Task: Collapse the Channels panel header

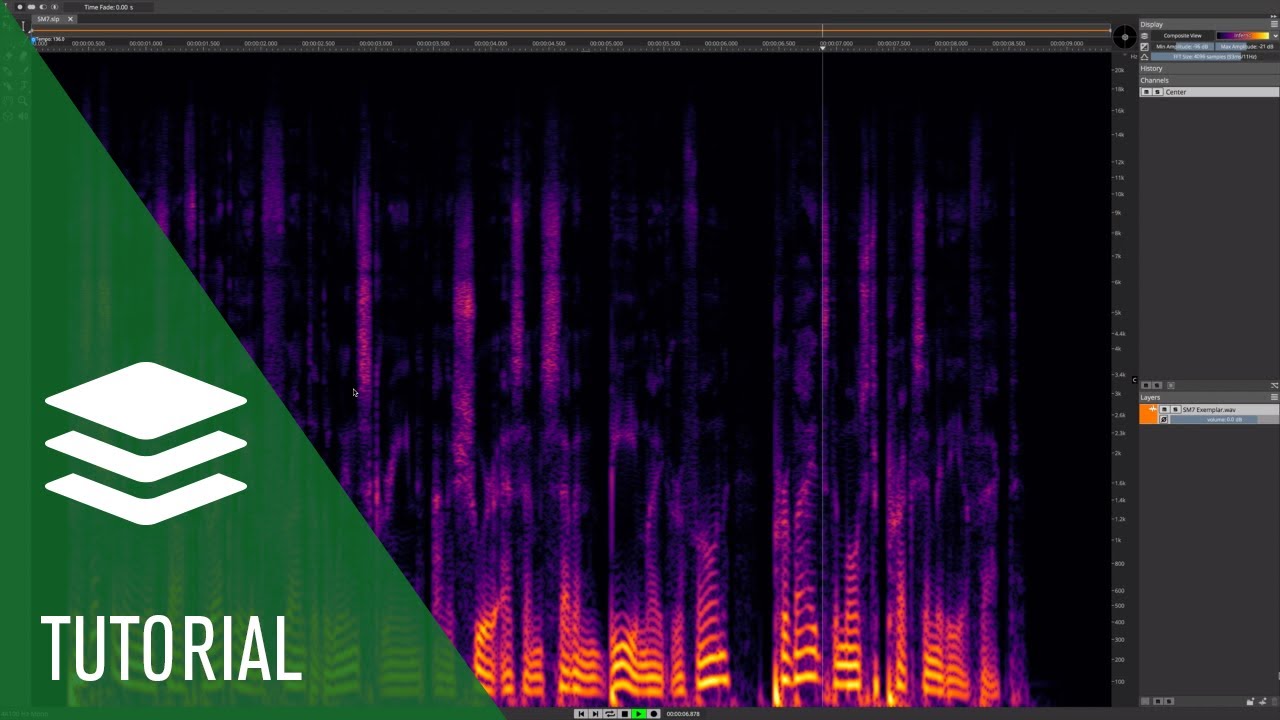Action: pyautogui.click(x=1209, y=80)
